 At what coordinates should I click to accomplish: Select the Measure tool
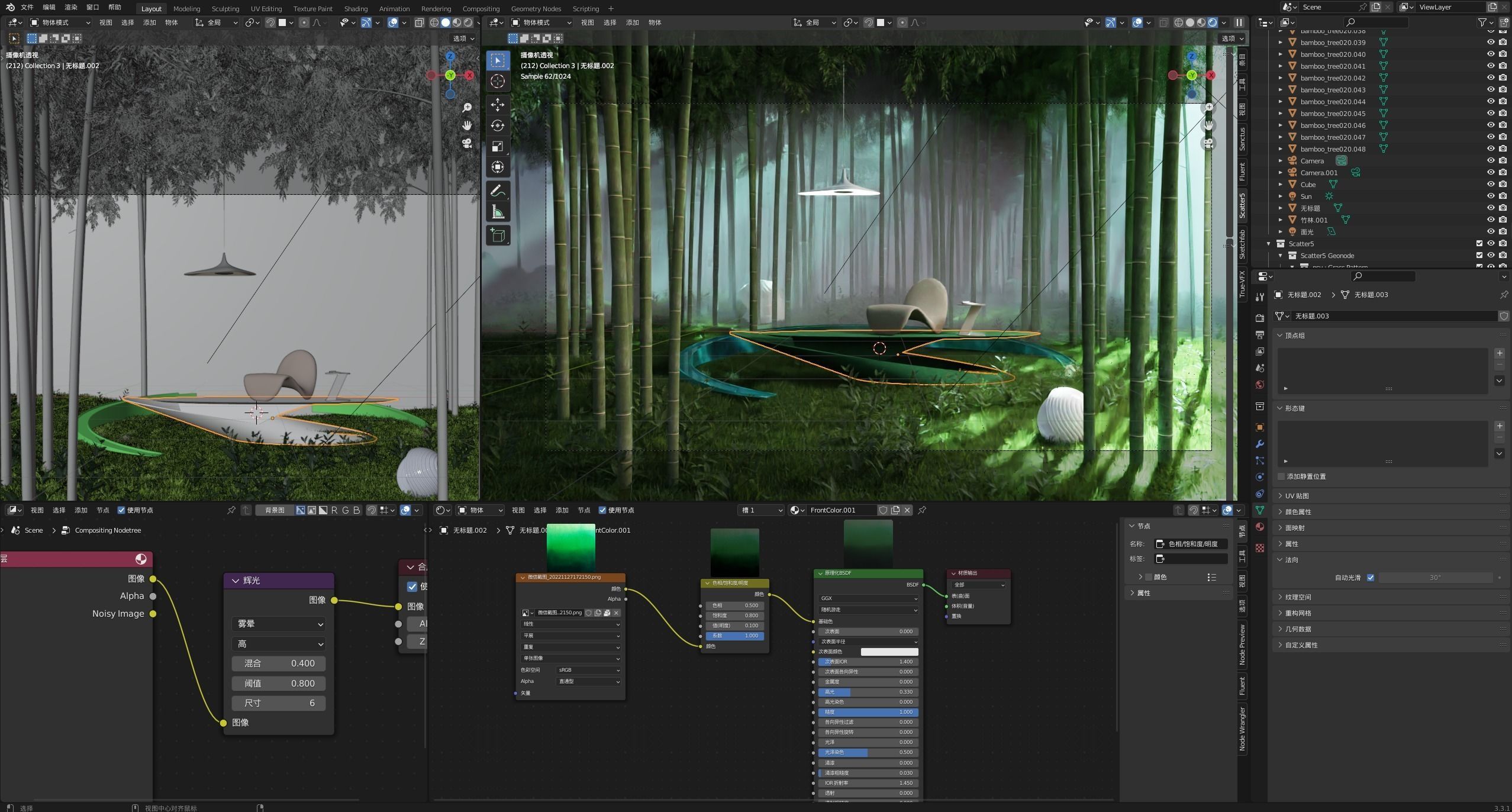point(498,212)
